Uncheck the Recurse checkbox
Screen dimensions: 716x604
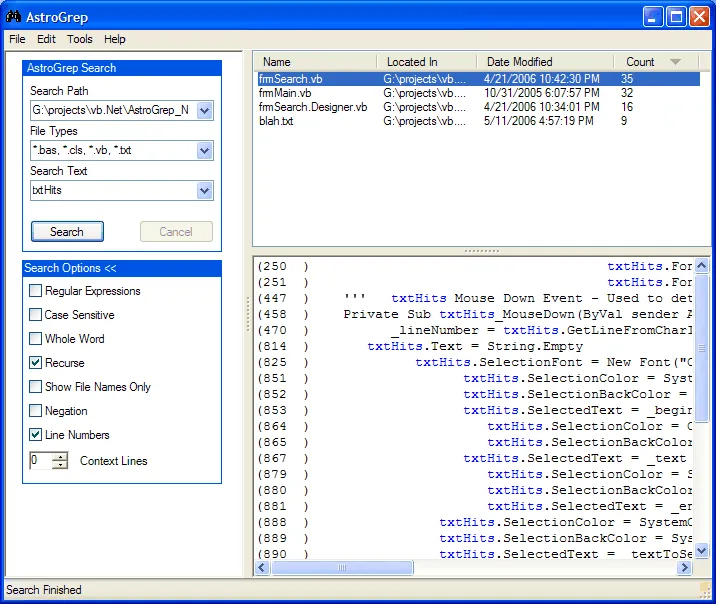(x=36, y=363)
